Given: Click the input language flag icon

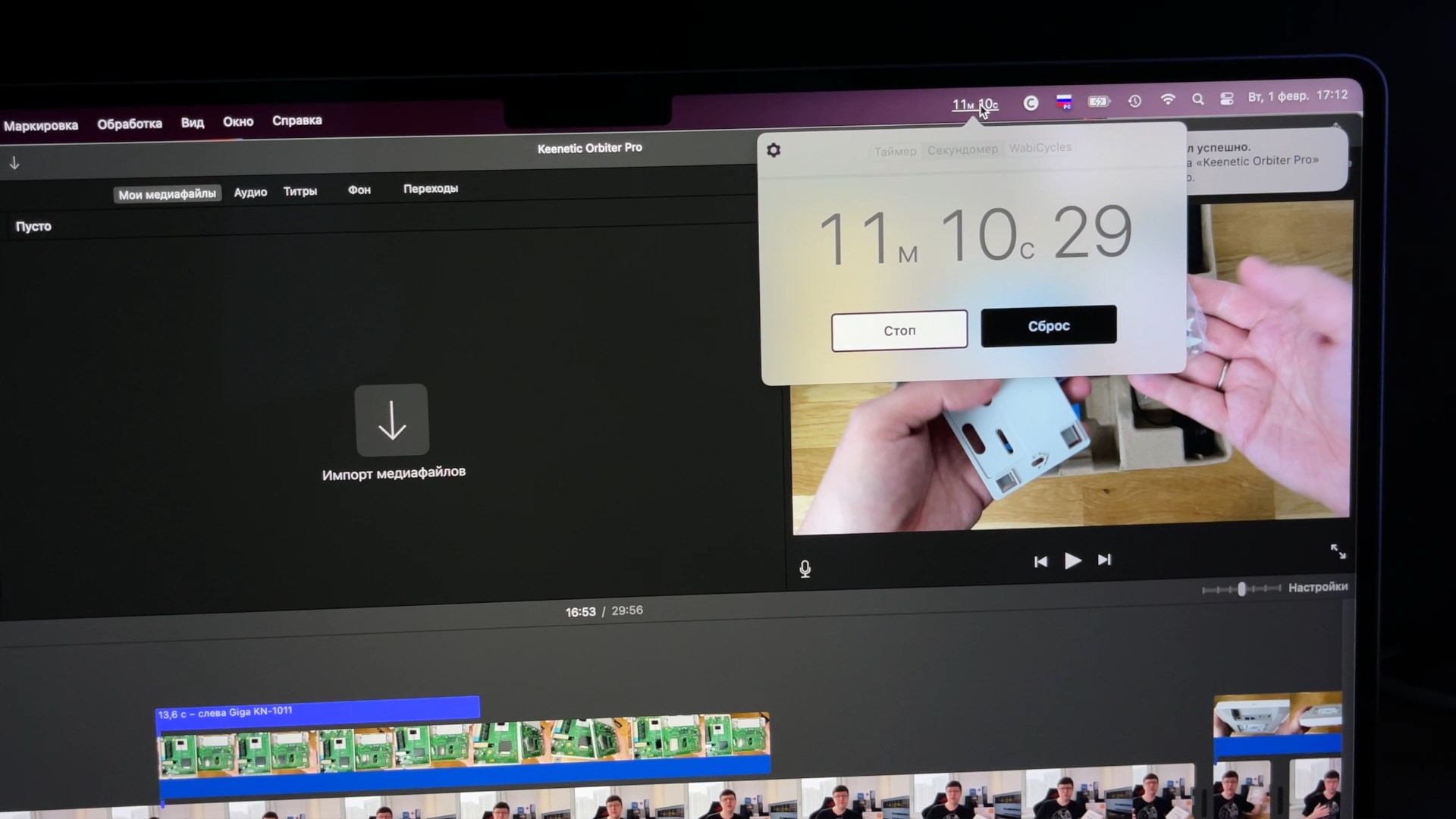Looking at the screenshot, I should click(1065, 102).
